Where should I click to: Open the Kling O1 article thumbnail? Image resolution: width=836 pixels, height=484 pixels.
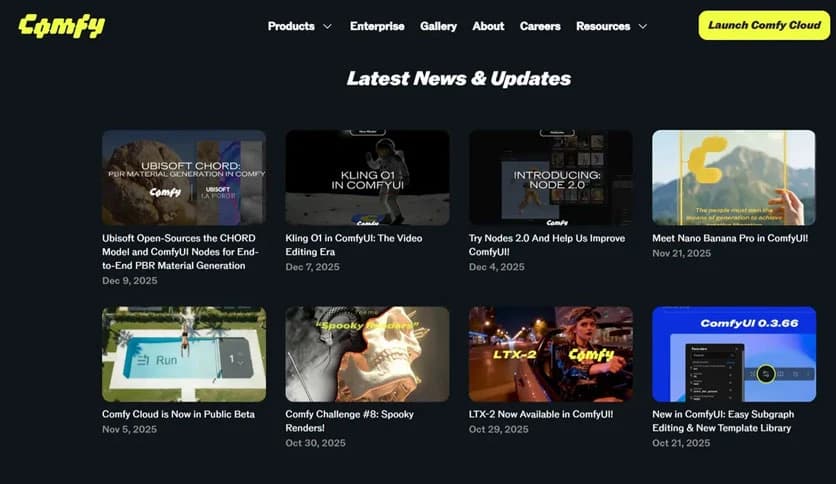[367, 178]
